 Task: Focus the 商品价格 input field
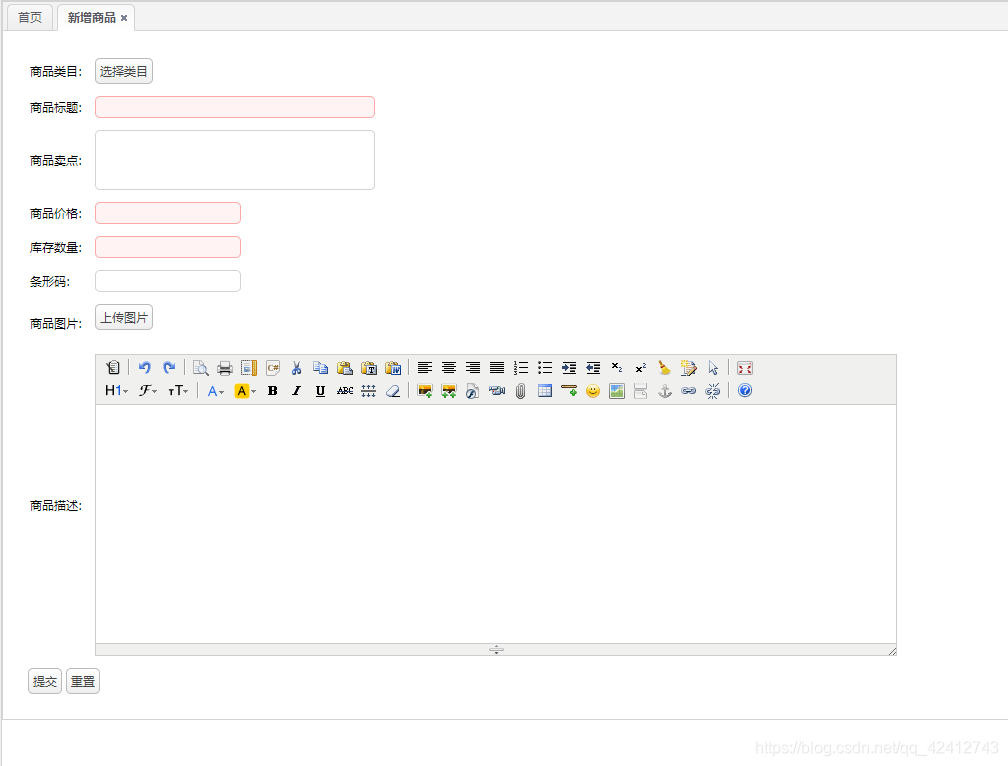[168, 213]
